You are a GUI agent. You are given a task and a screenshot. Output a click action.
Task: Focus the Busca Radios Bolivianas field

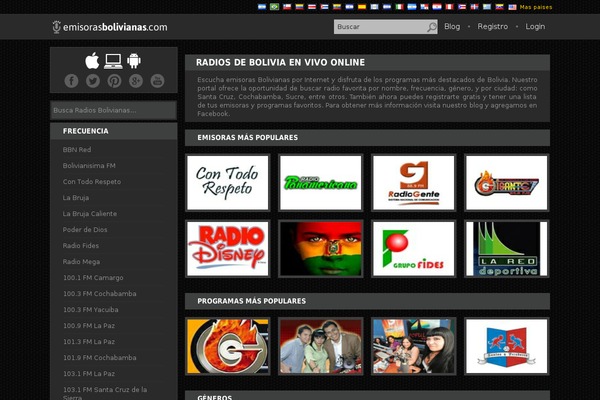click(x=113, y=110)
